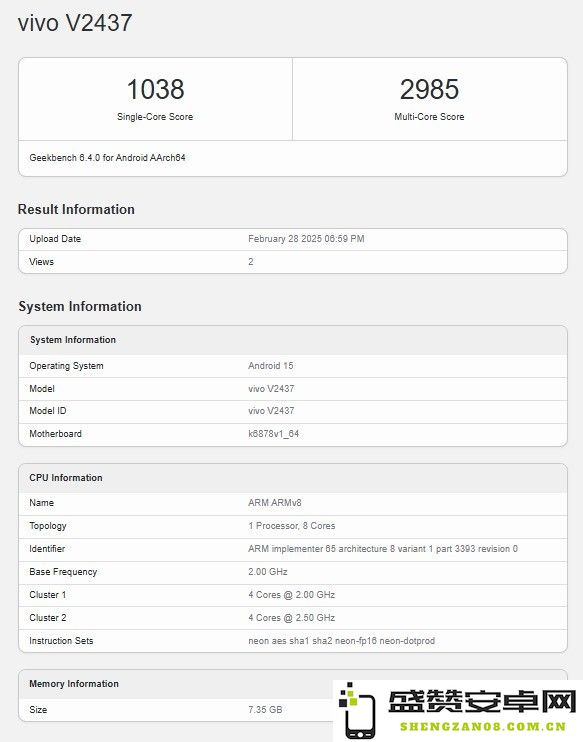This screenshot has width=583, height=742.
Task: Click the Instruction Sets label
Action: click(61, 641)
